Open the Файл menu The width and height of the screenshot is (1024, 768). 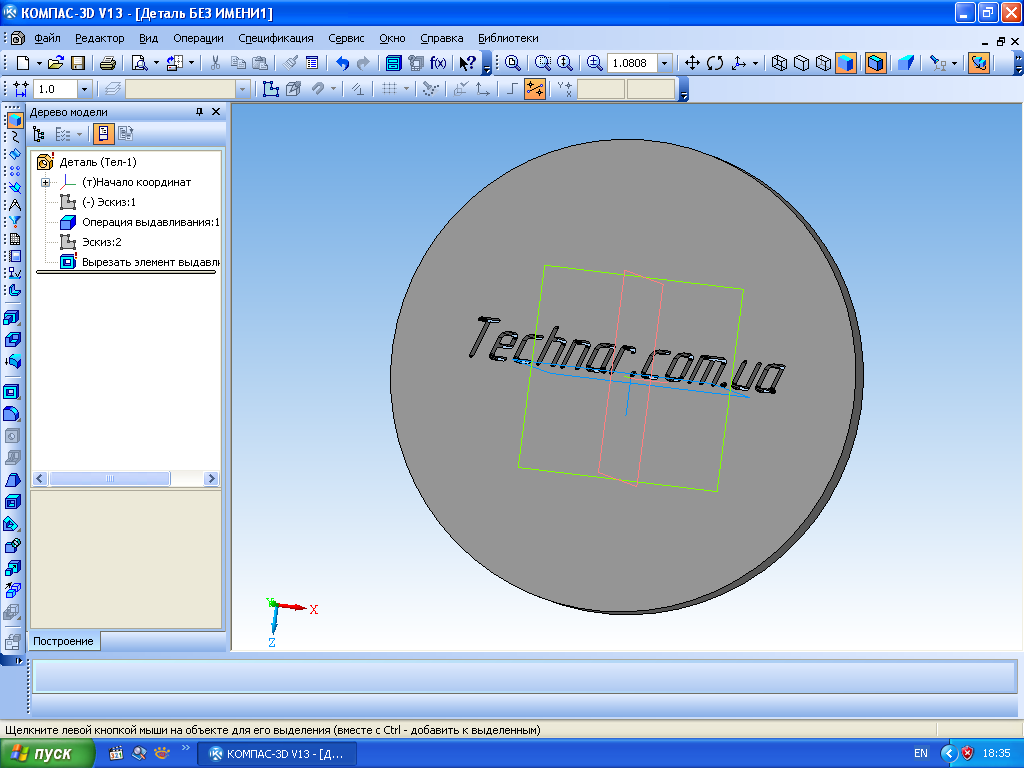48,38
